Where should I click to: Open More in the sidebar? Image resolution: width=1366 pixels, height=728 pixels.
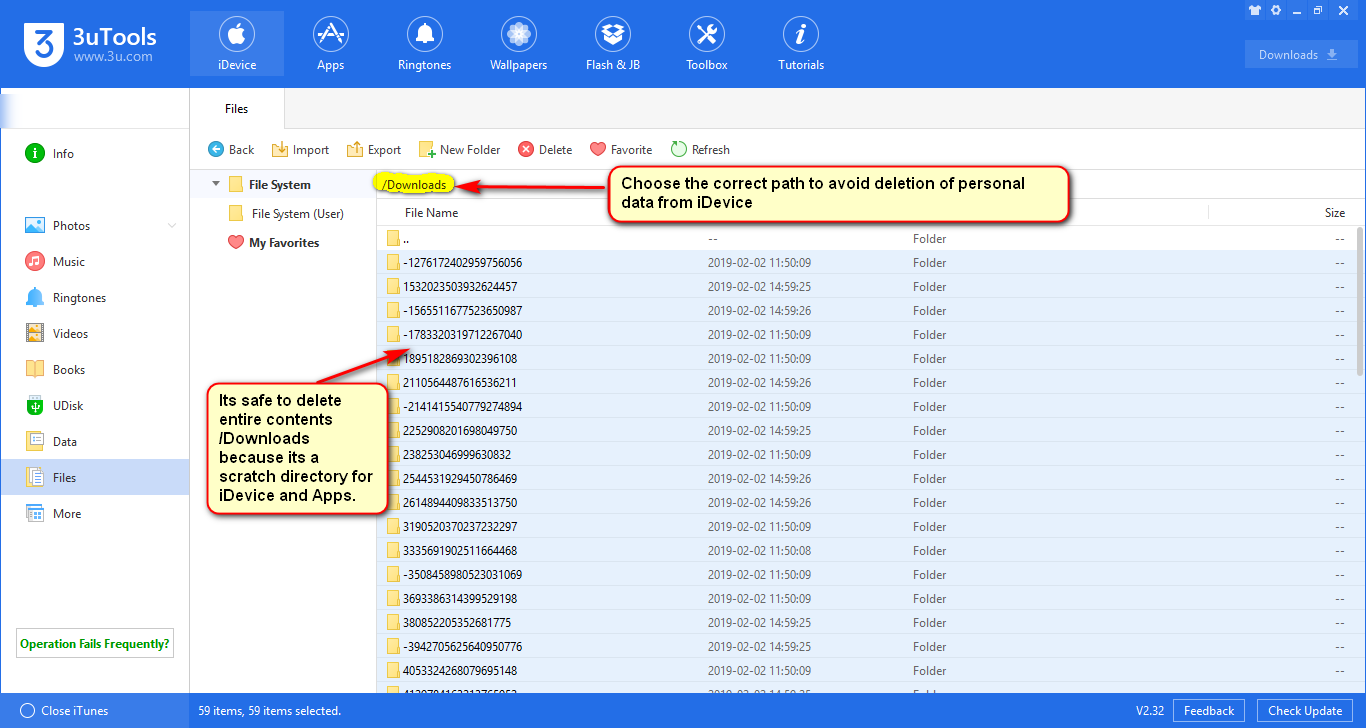(x=95, y=514)
